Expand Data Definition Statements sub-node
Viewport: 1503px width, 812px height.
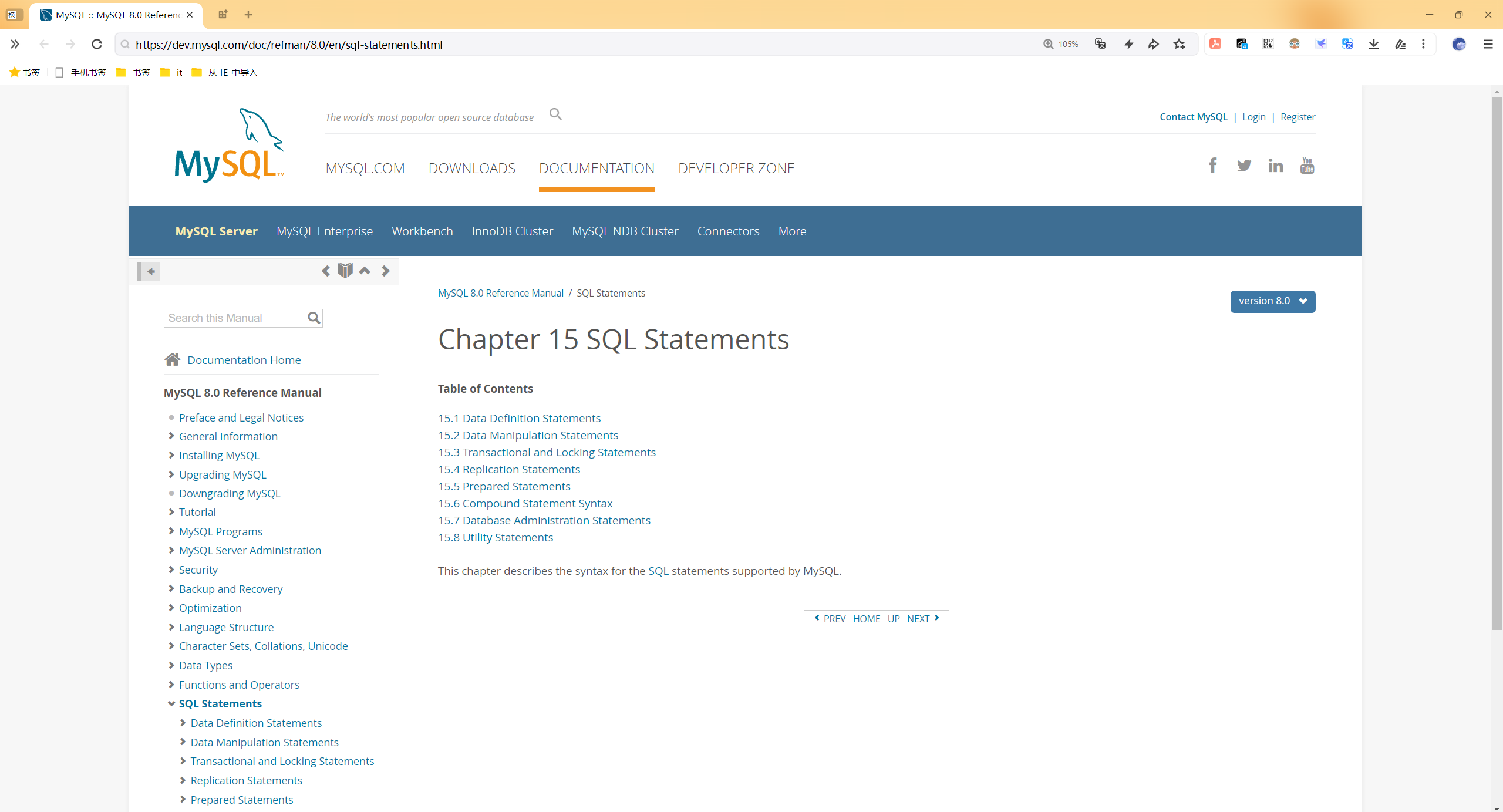point(183,723)
